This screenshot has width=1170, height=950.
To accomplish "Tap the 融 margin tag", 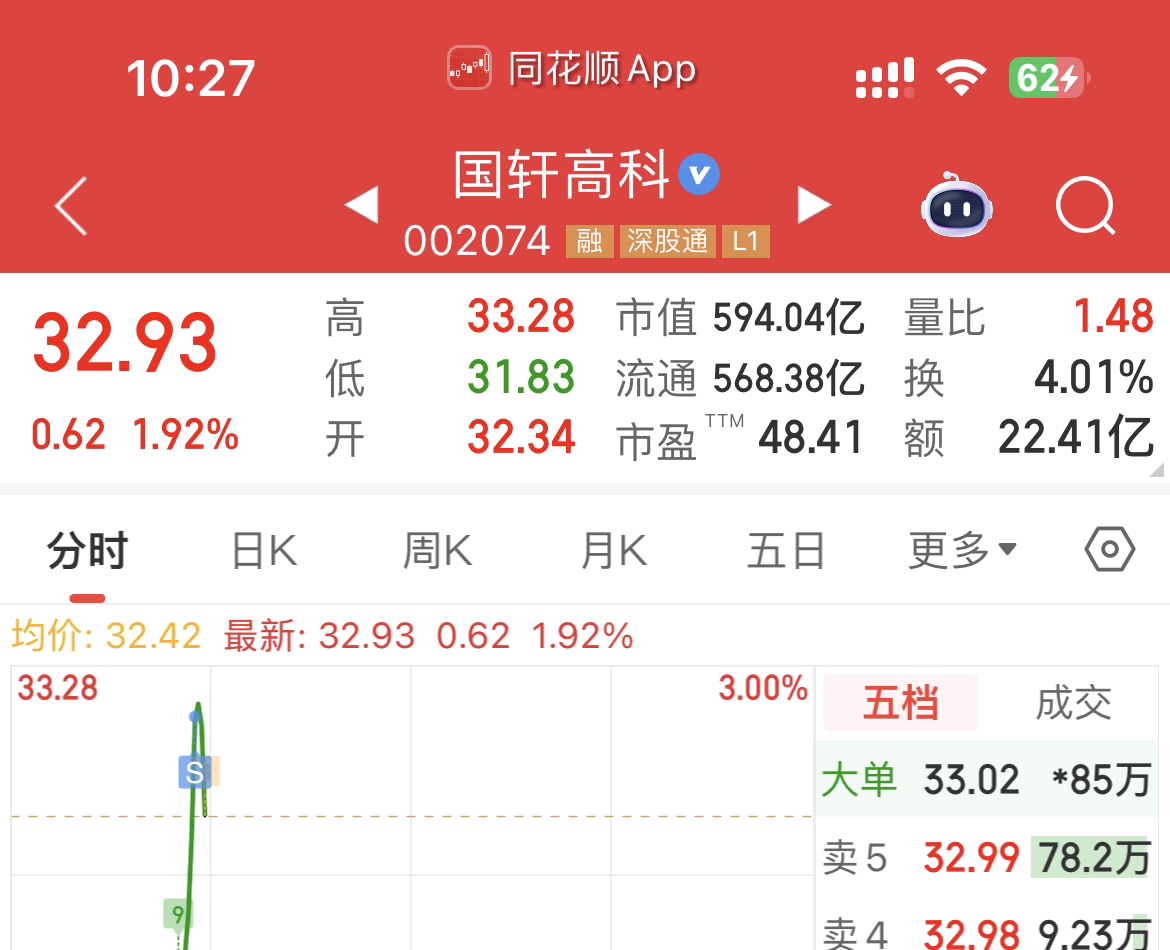I will (589, 241).
